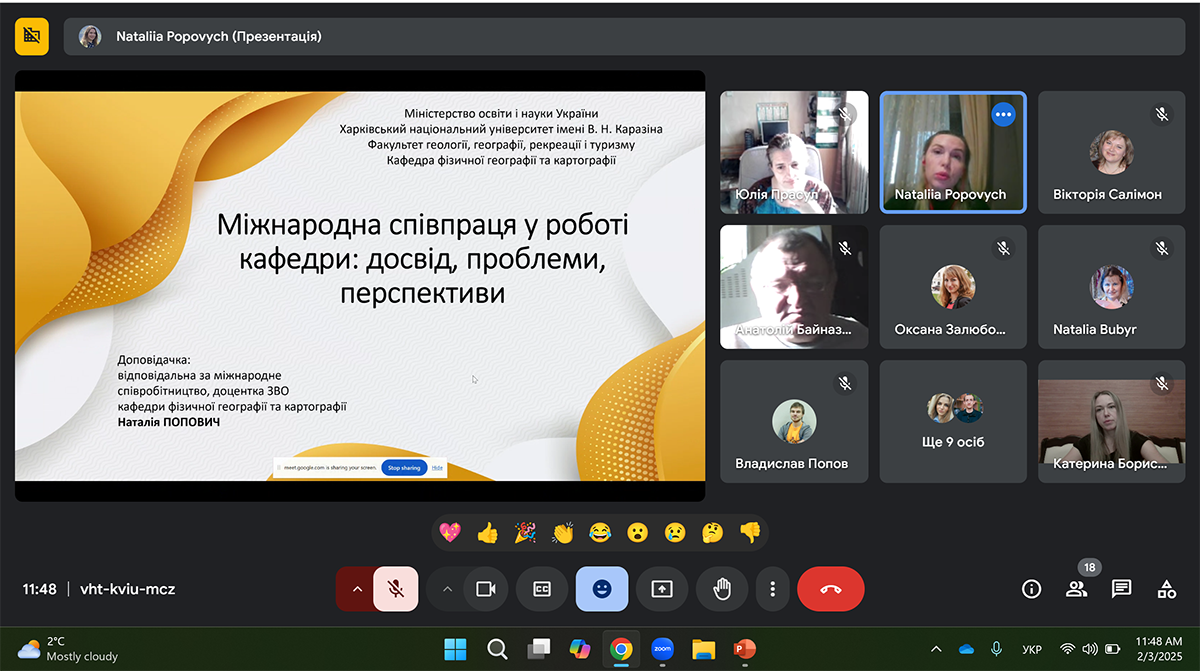This screenshot has height=671, width=1200.
Task: Open the emoji reactions button
Action: pos(601,589)
